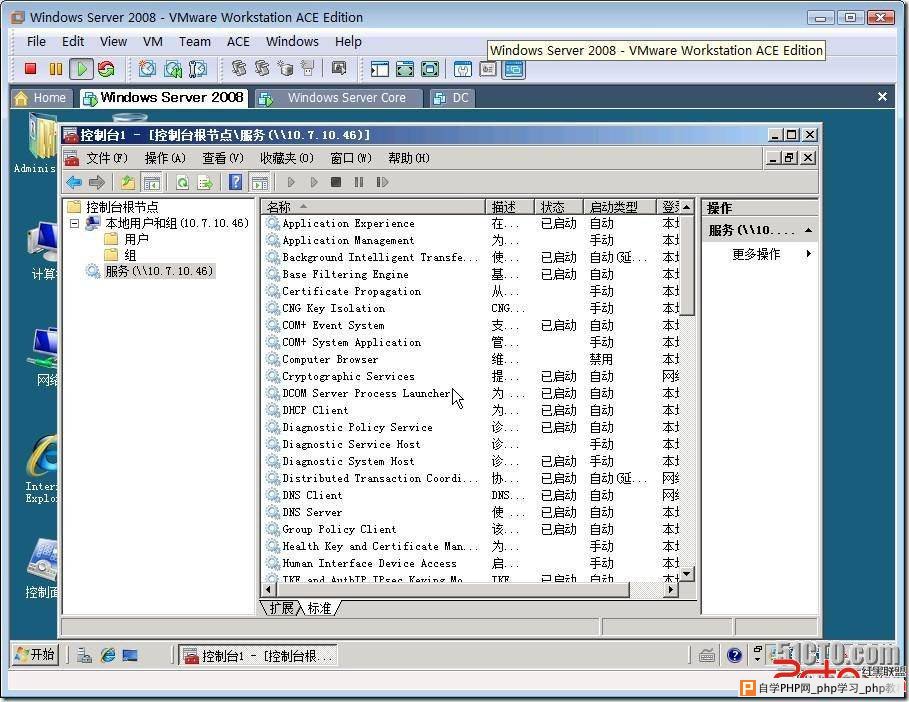Select the 组 folder in tree
Image resolution: width=909 pixels, height=702 pixels.
tap(130, 255)
